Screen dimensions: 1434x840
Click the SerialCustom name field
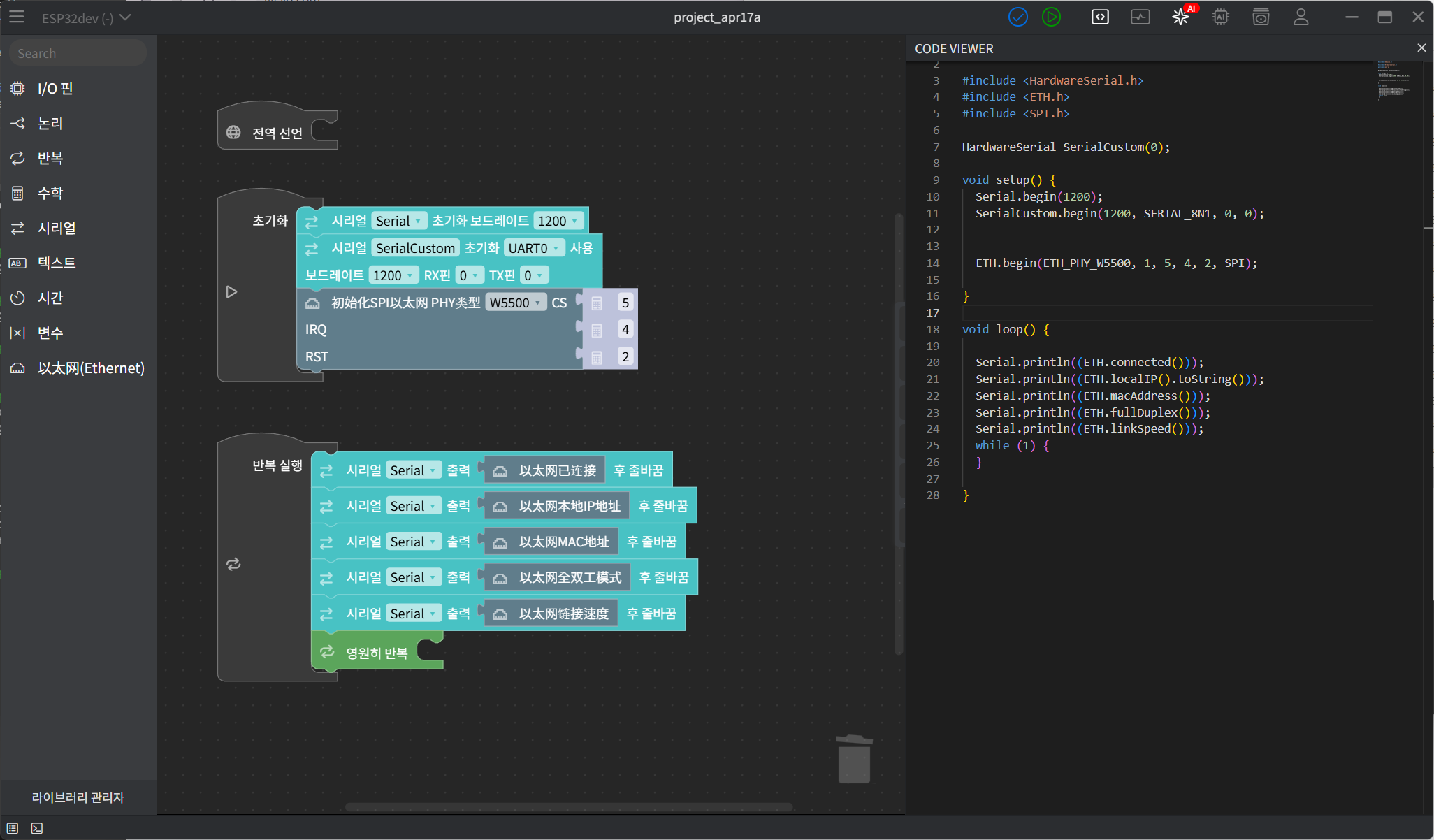pyautogui.click(x=415, y=248)
